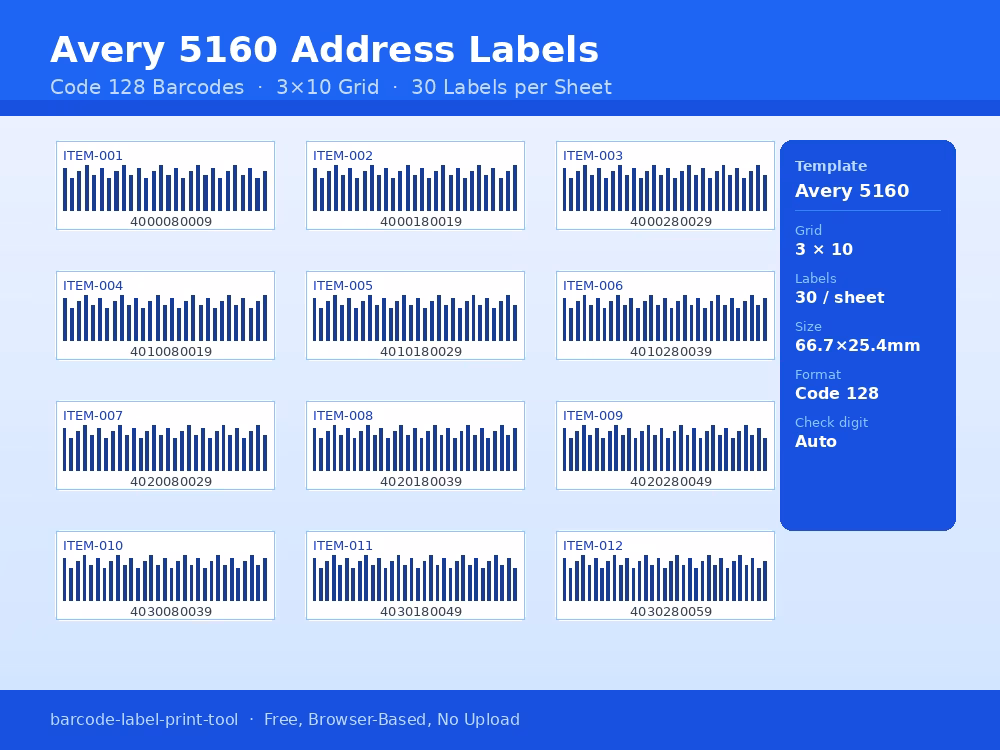
Task: Select barcode number 4020280049
Action: [x=671, y=482]
